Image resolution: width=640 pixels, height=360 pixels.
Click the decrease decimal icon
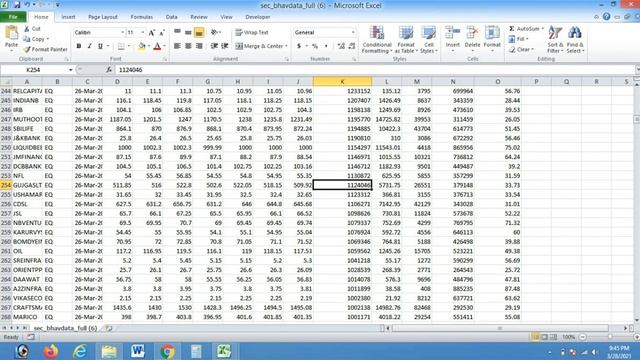pos(352,46)
